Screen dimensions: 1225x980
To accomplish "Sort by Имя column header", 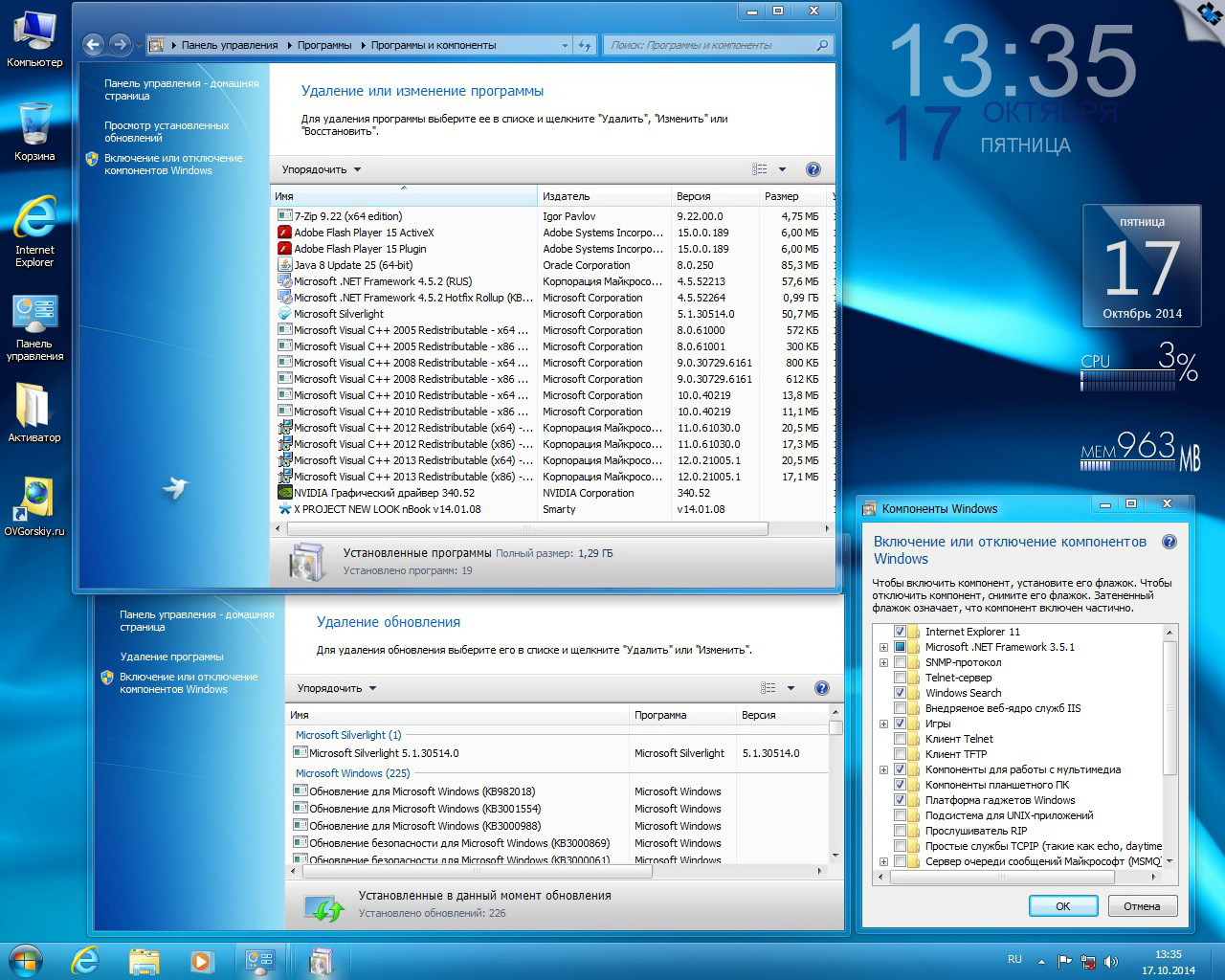I will click(404, 196).
